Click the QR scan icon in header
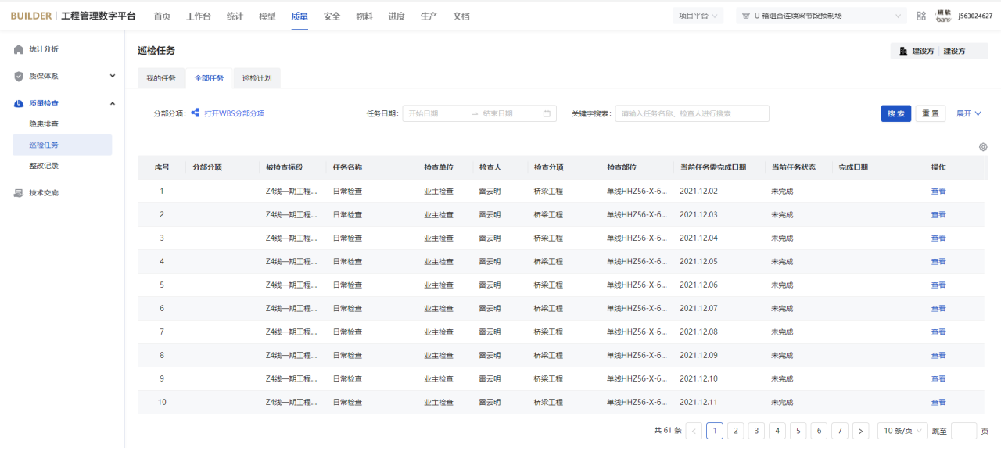 tap(921, 16)
